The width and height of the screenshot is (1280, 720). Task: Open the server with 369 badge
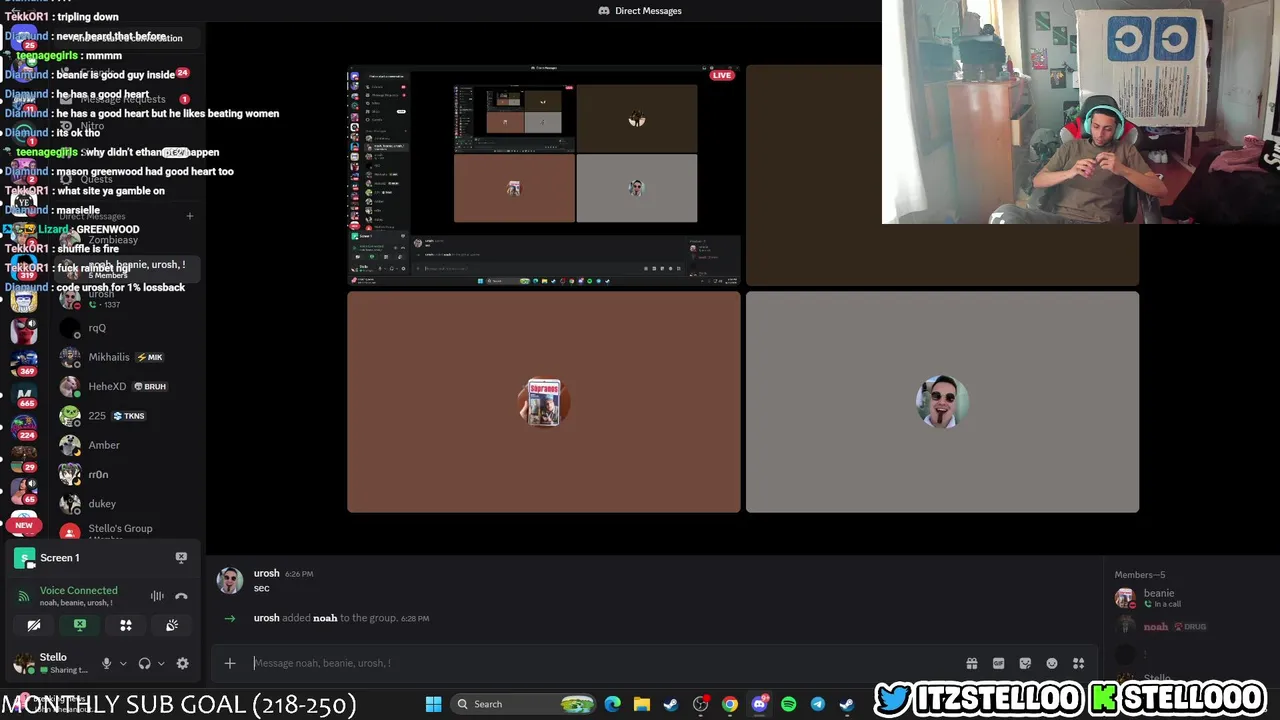point(24,361)
